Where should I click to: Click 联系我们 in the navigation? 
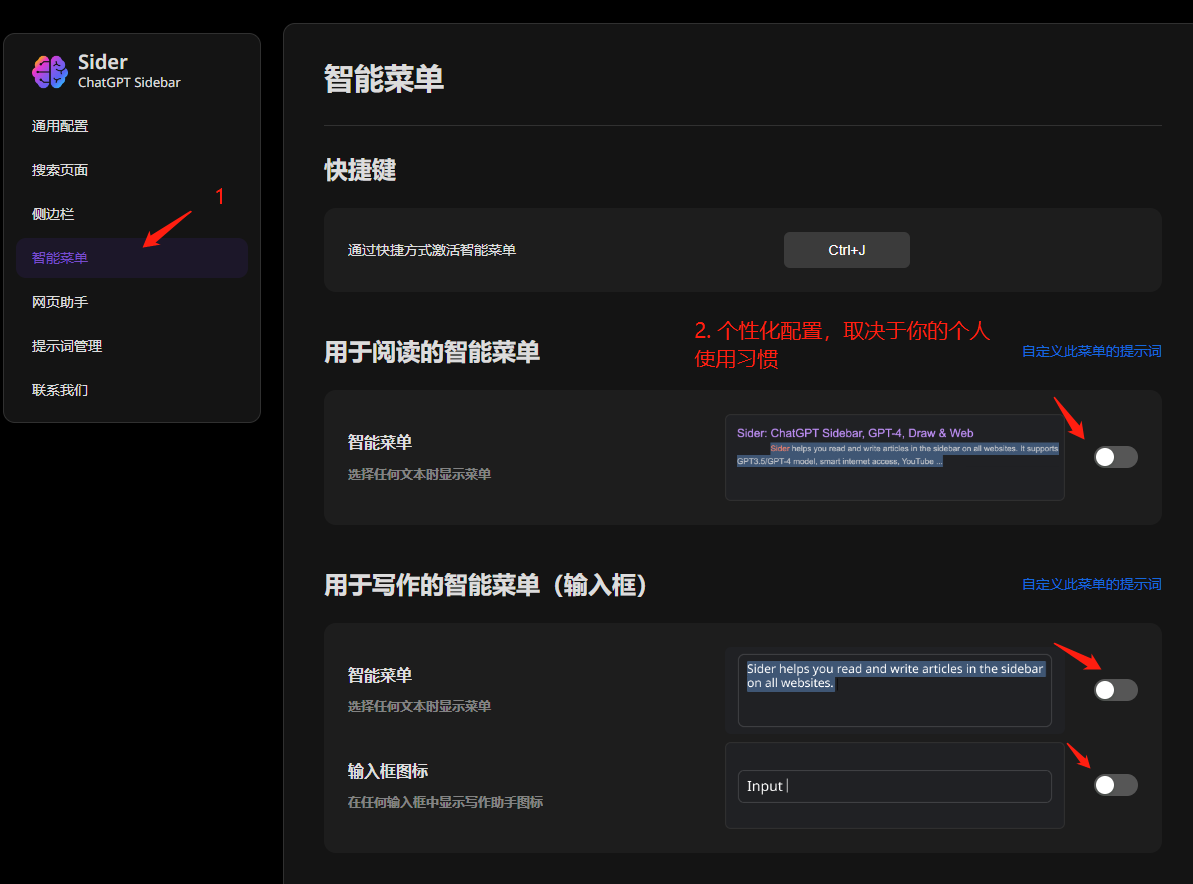coord(60,390)
